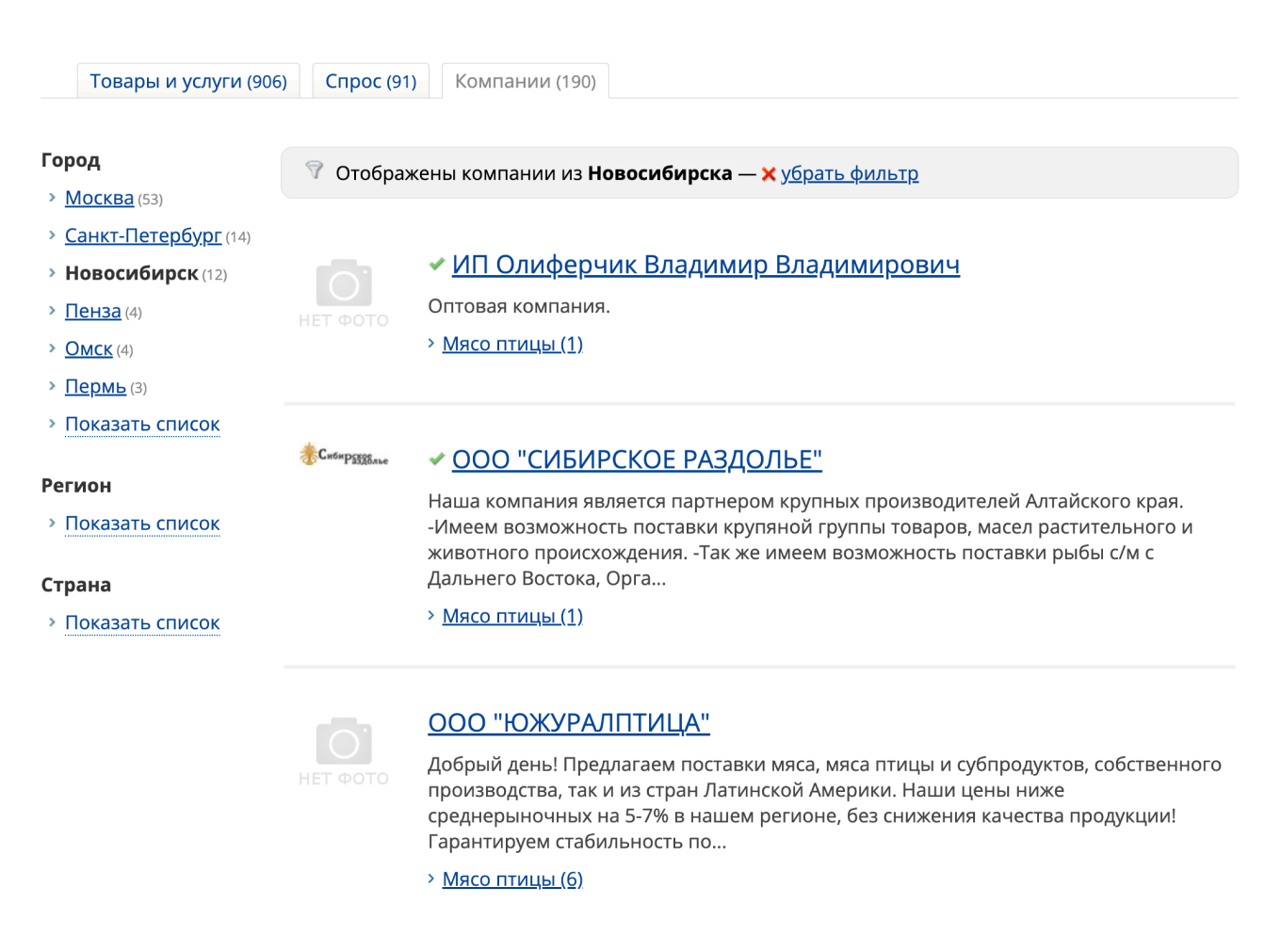This screenshot has width=1281, height=952.
Task: Click the Сибирское Раздолье company logo
Action: 343,456
